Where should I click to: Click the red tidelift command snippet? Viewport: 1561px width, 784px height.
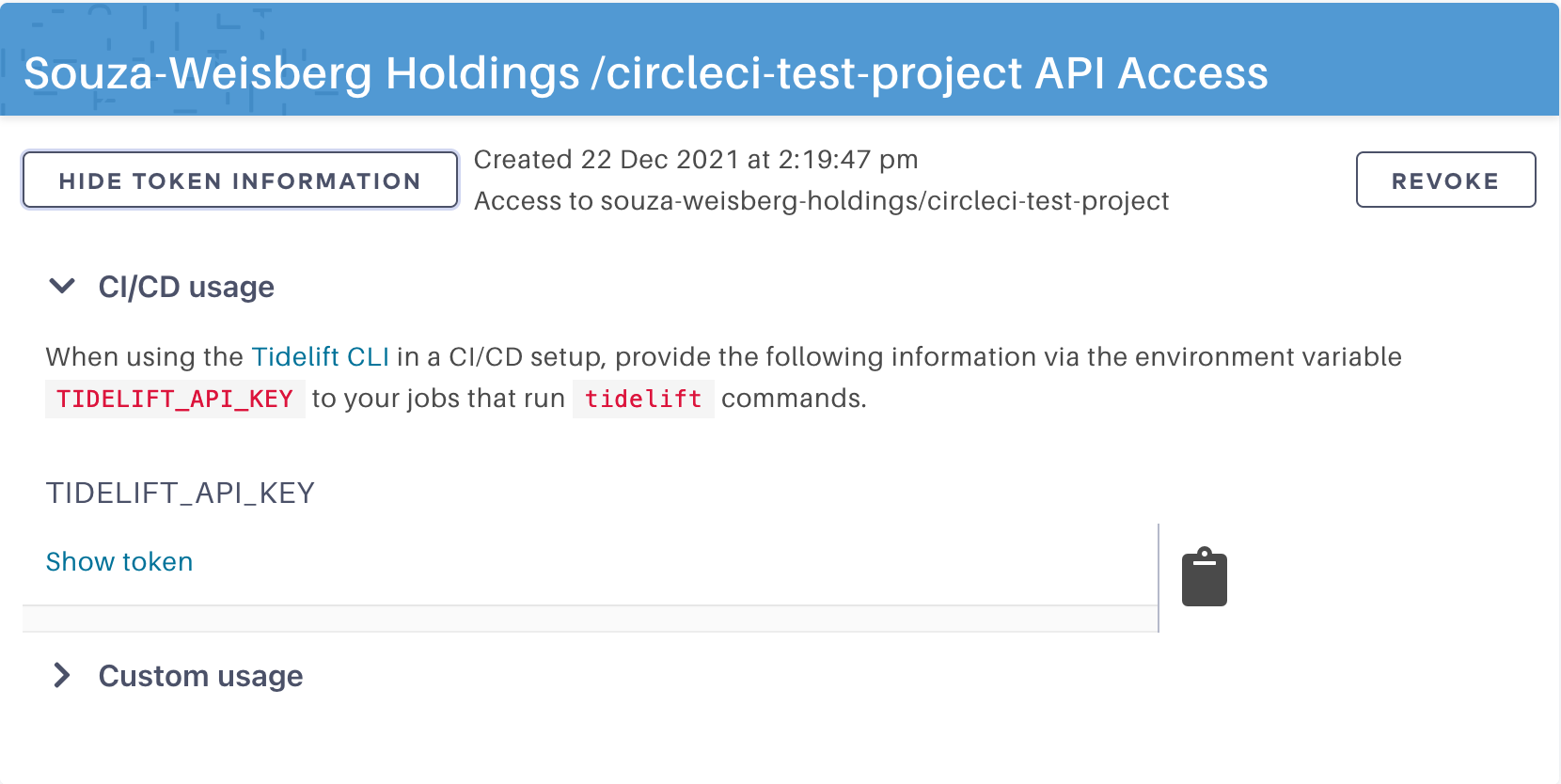click(x=643, y=400)
